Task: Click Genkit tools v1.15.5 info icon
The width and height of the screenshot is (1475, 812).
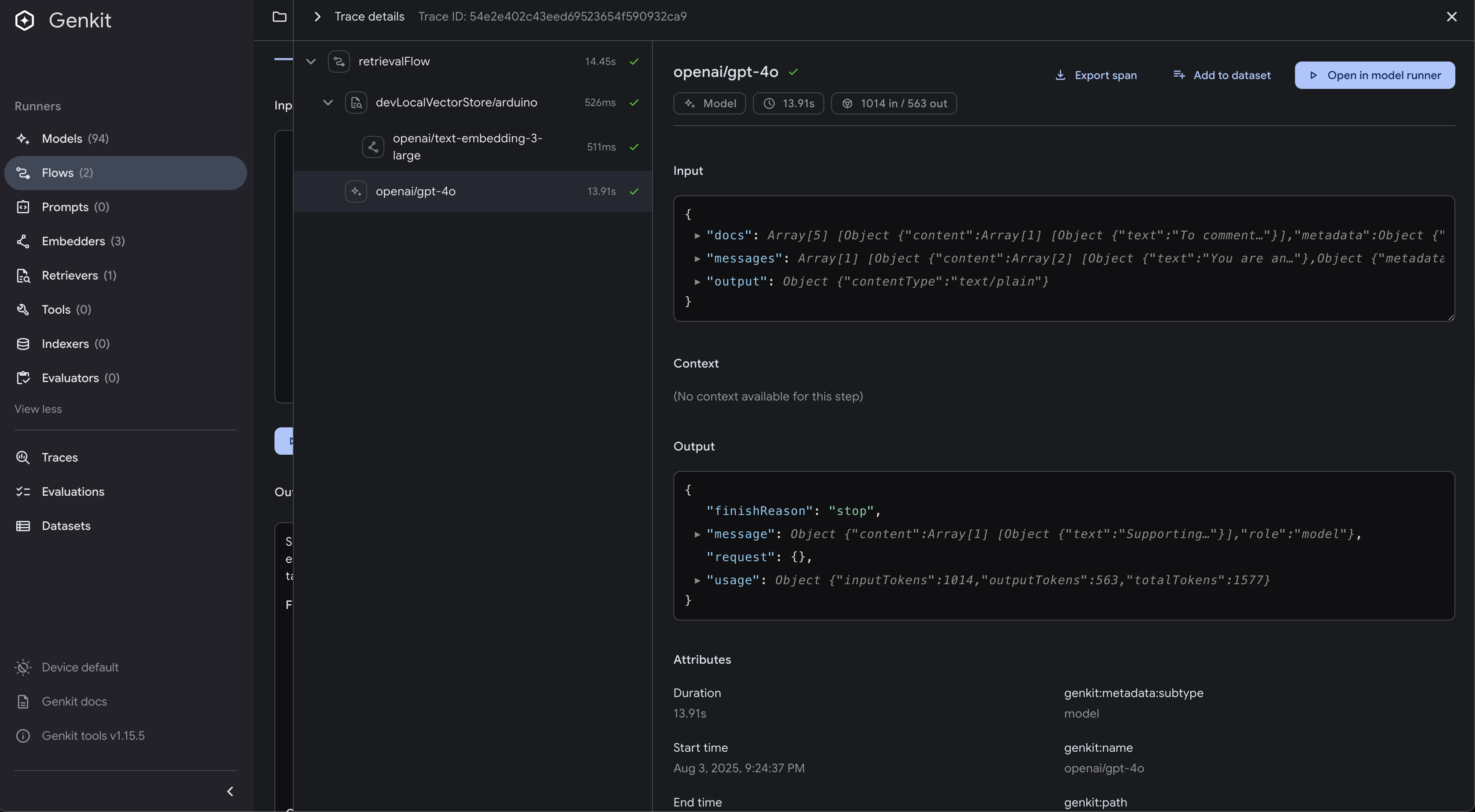Action: [x=23, y=736]
